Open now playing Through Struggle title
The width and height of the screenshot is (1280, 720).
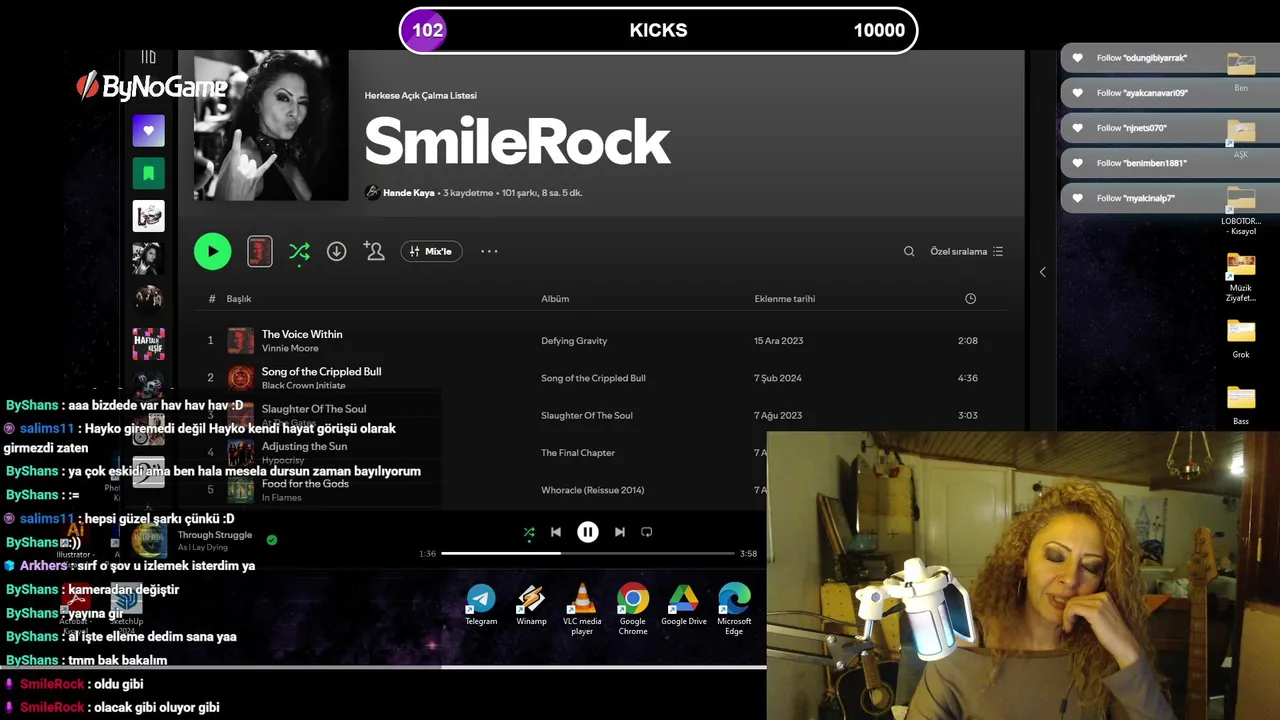[x=215, y=535]
